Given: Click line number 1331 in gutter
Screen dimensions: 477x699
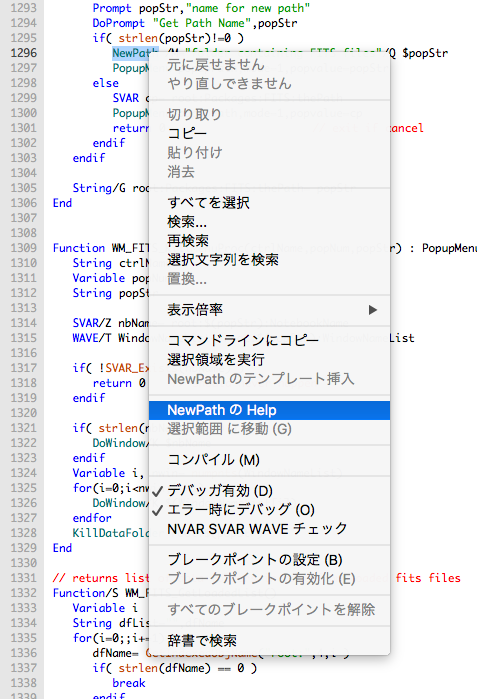Looking at the screenshot, I should coord(24,578).
